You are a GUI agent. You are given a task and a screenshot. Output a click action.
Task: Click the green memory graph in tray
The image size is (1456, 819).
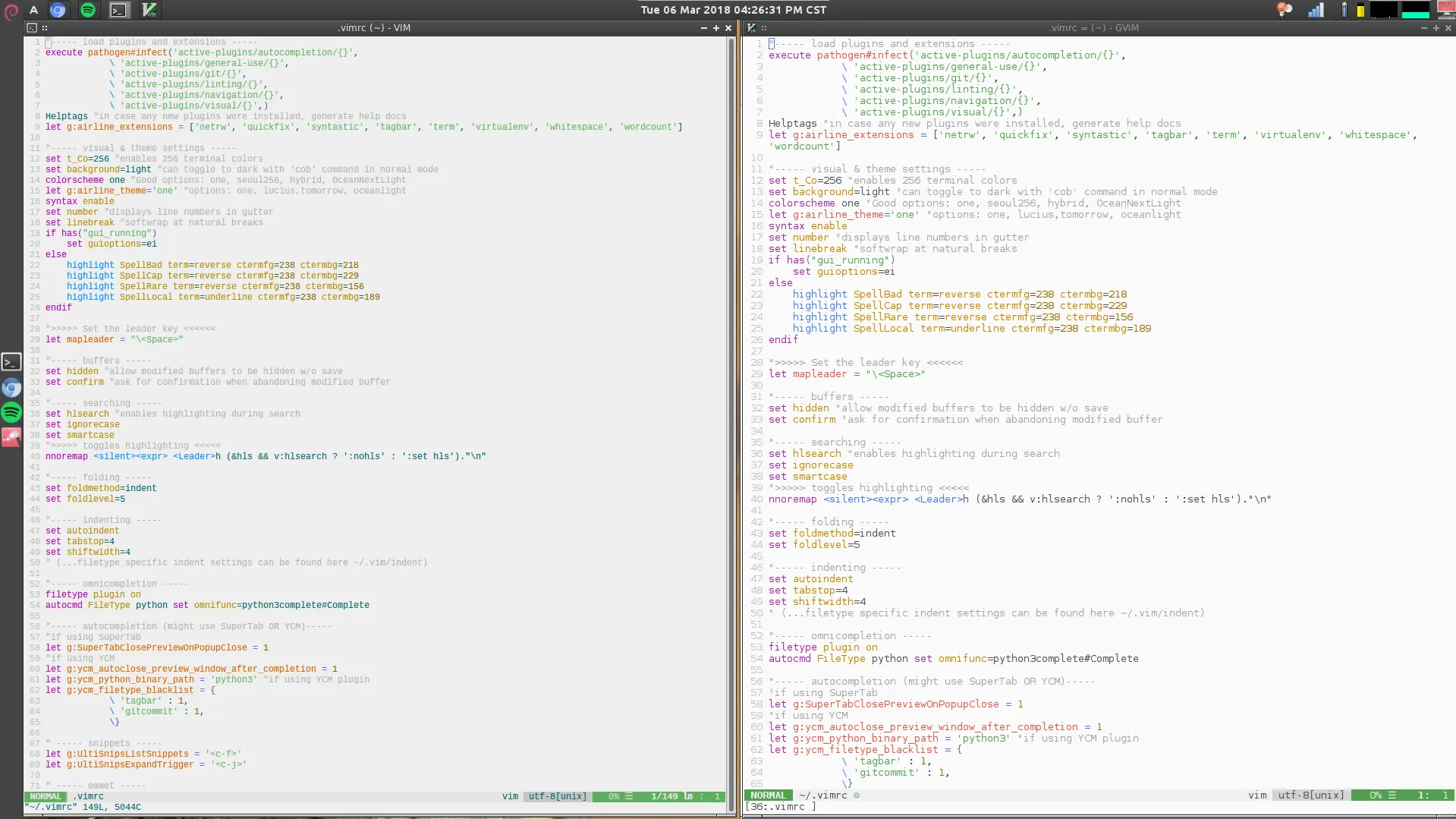[1415, 10]
